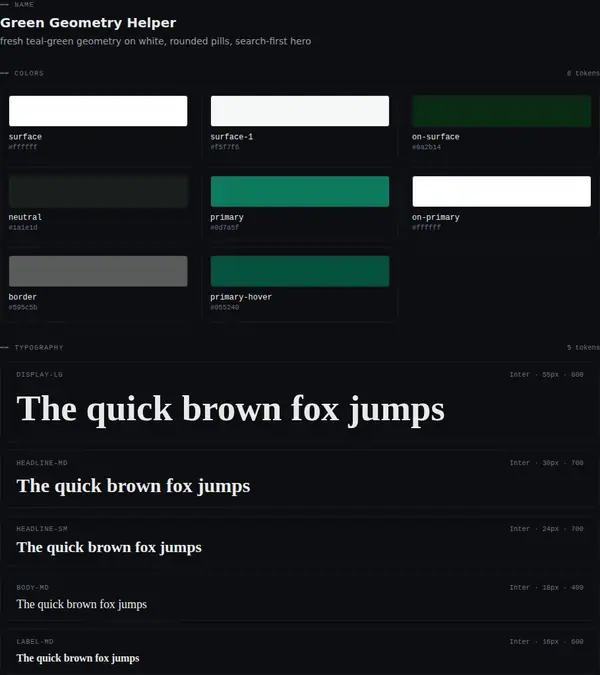The width and height of the screenshot is (600, 675).
Task: Click the HEADLINE-SM label
Action: point(42,529)
